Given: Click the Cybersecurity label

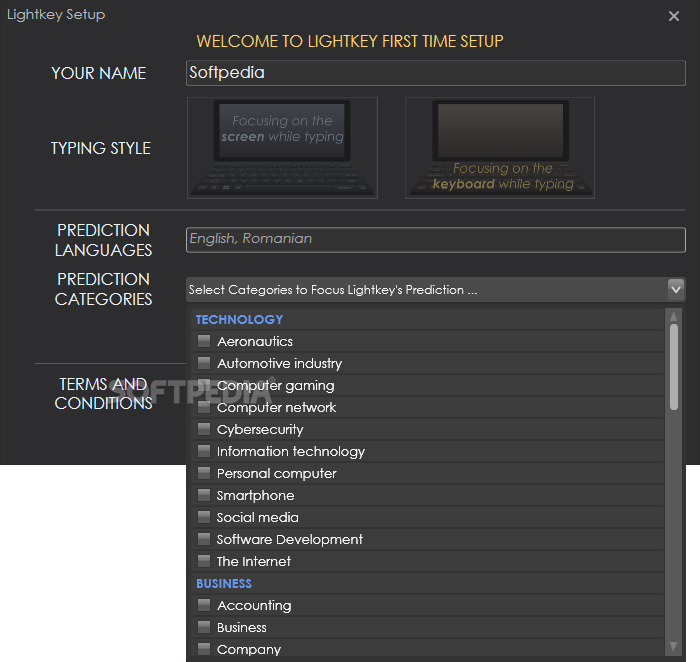Looking at the screenshot, I should click(x=260, y=429).
